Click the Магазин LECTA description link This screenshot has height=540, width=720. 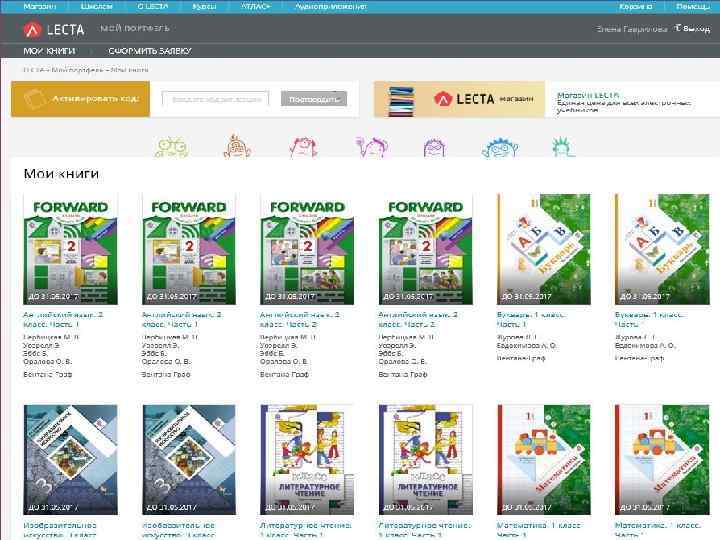click(x=588, y=95)
